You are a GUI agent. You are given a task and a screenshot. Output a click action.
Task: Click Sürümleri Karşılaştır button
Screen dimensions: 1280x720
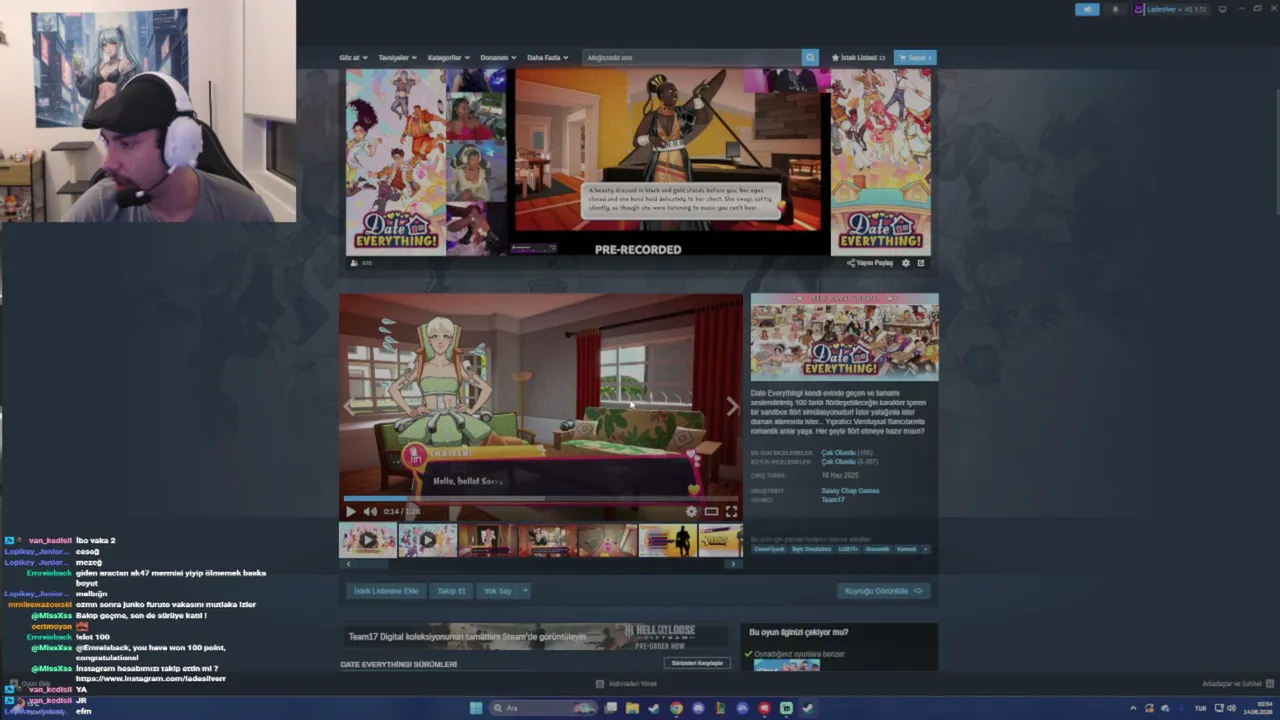(697, 663)
